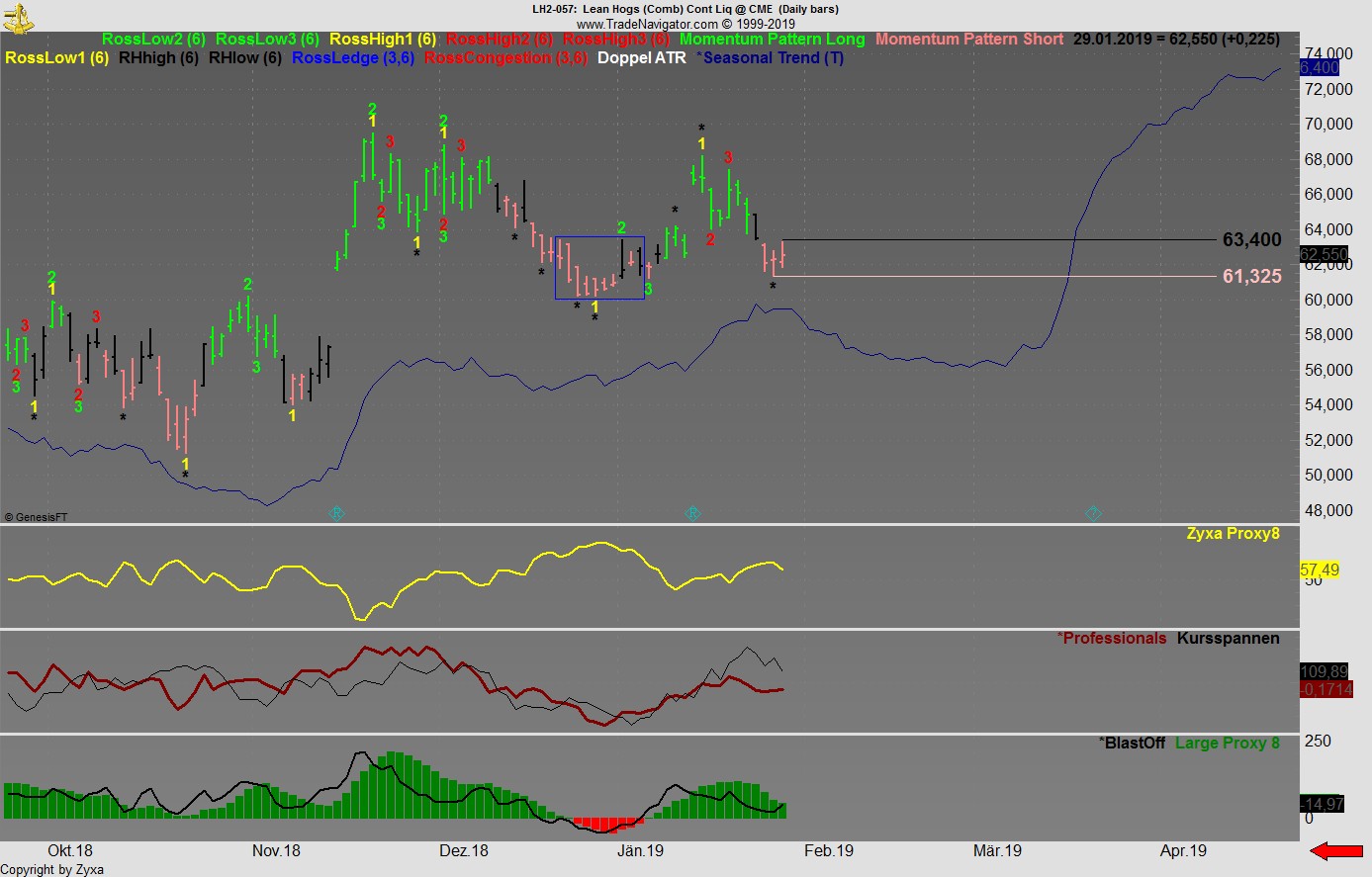Viewport: 1372px width, 877px height.
Task: Select the teal diamond marker below mid-January bars
Action: [x=692, y=513]
